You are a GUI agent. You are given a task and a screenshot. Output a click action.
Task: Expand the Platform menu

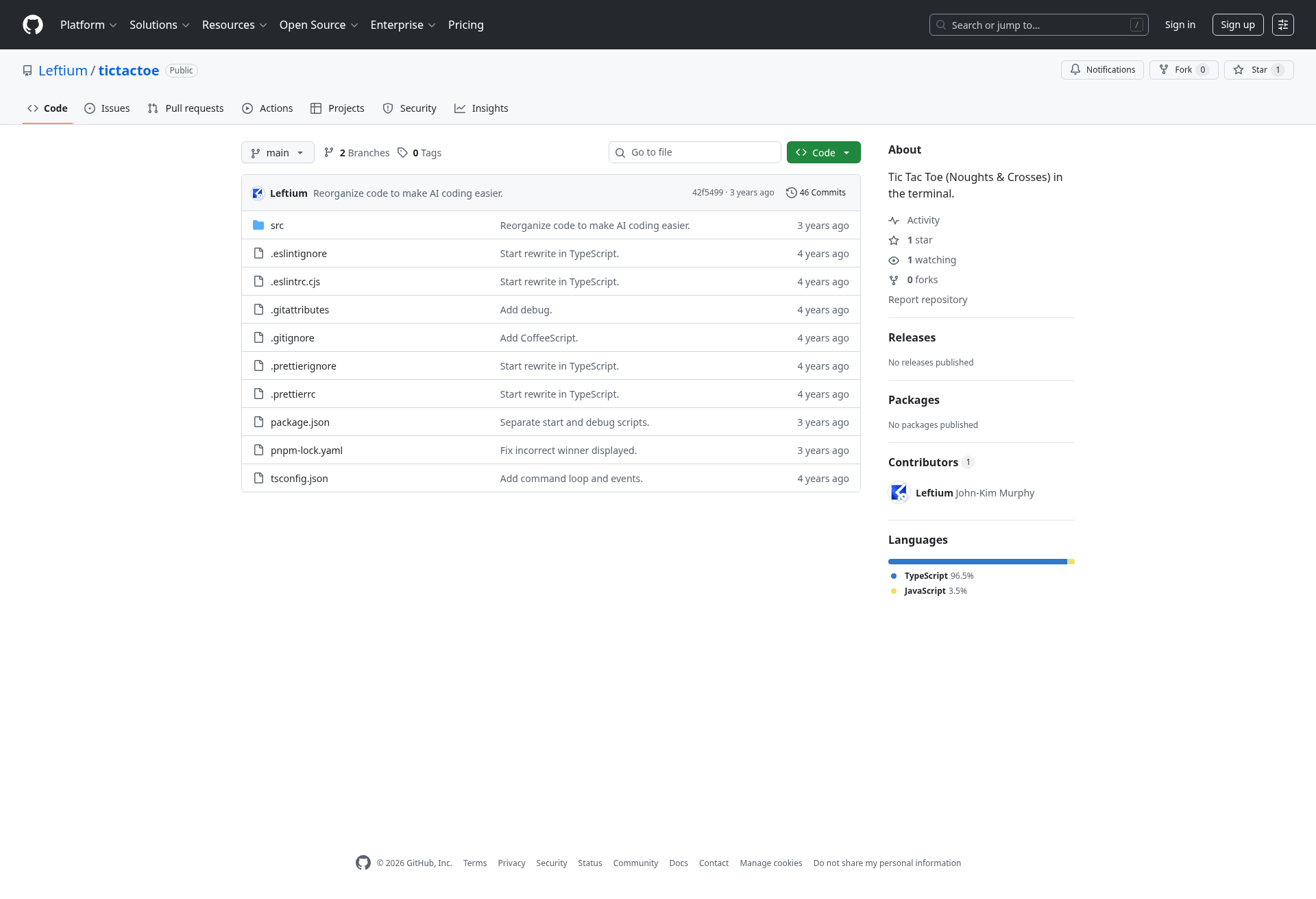point(88,25)
